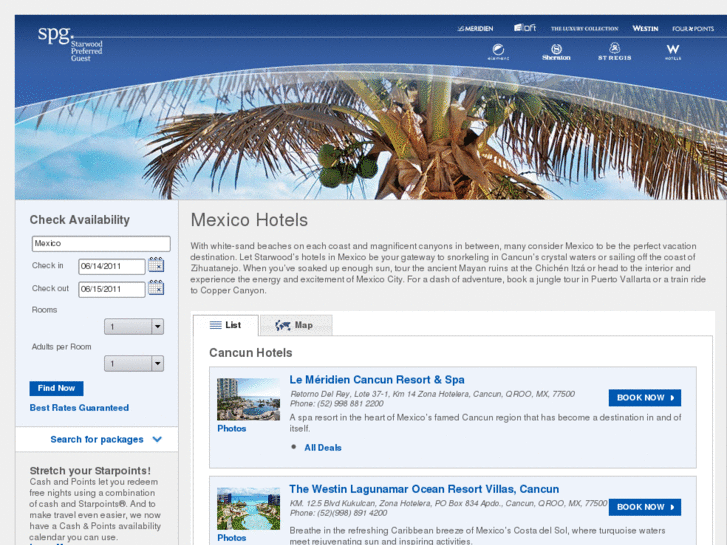
Task: Click the Check in date field
Action: [112, 266]
